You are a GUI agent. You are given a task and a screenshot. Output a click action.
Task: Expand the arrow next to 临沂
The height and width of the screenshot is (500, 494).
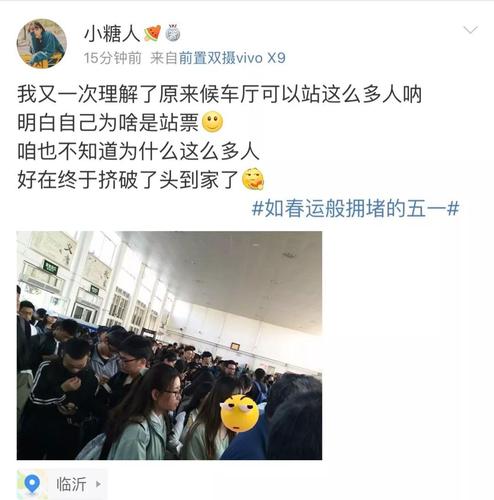(x=98, y=484)
